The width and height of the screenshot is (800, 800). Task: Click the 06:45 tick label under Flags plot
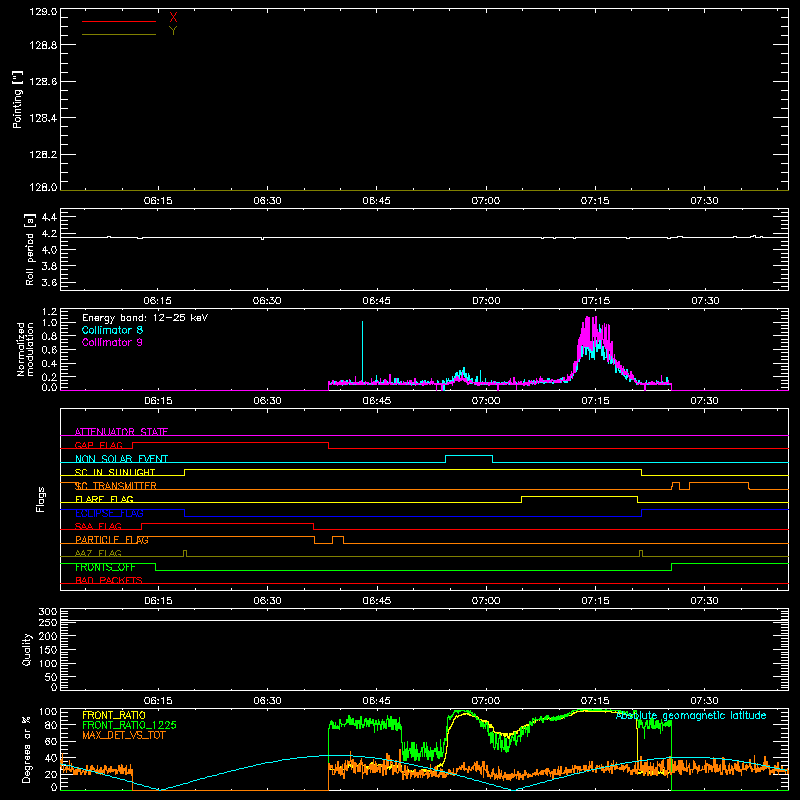377,601
